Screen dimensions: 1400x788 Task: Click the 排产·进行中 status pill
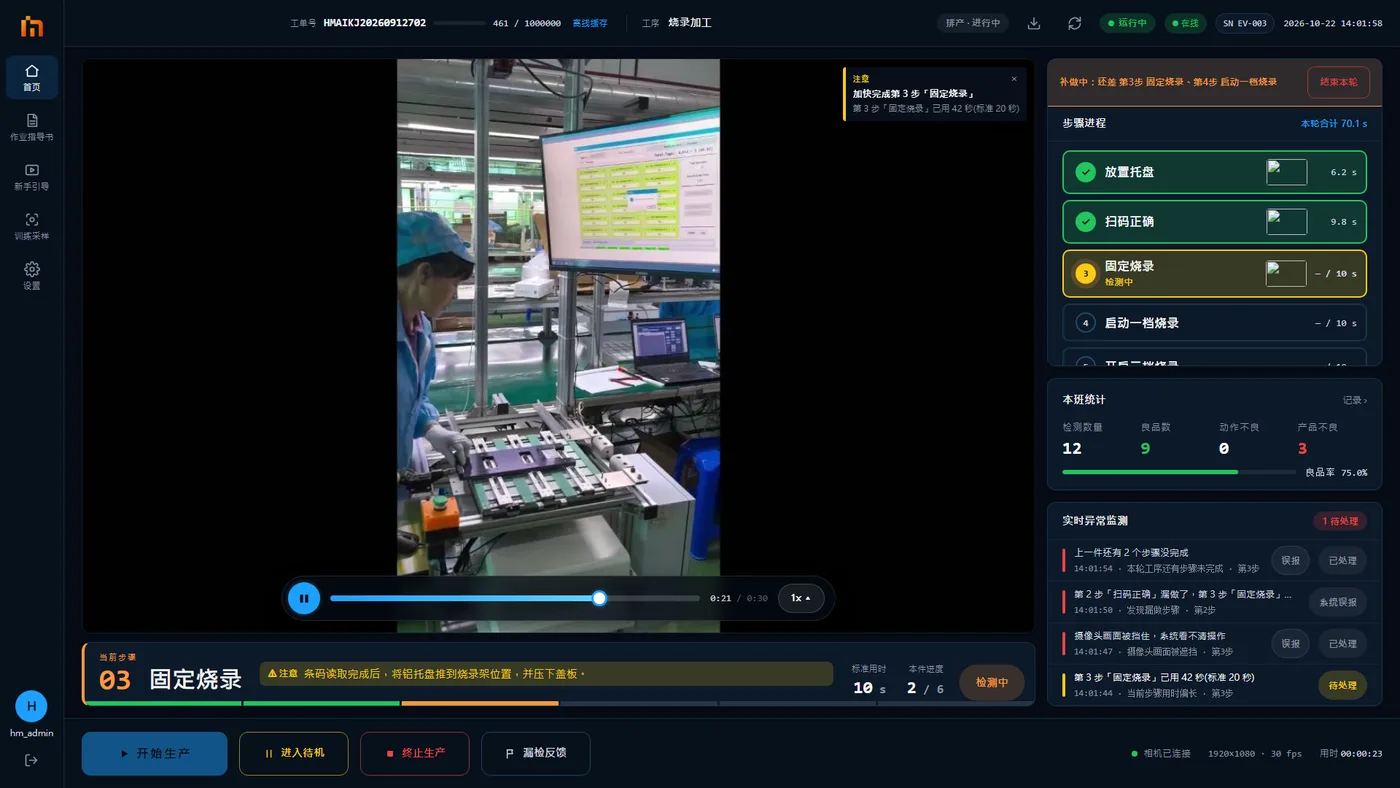tap(973, 23)
